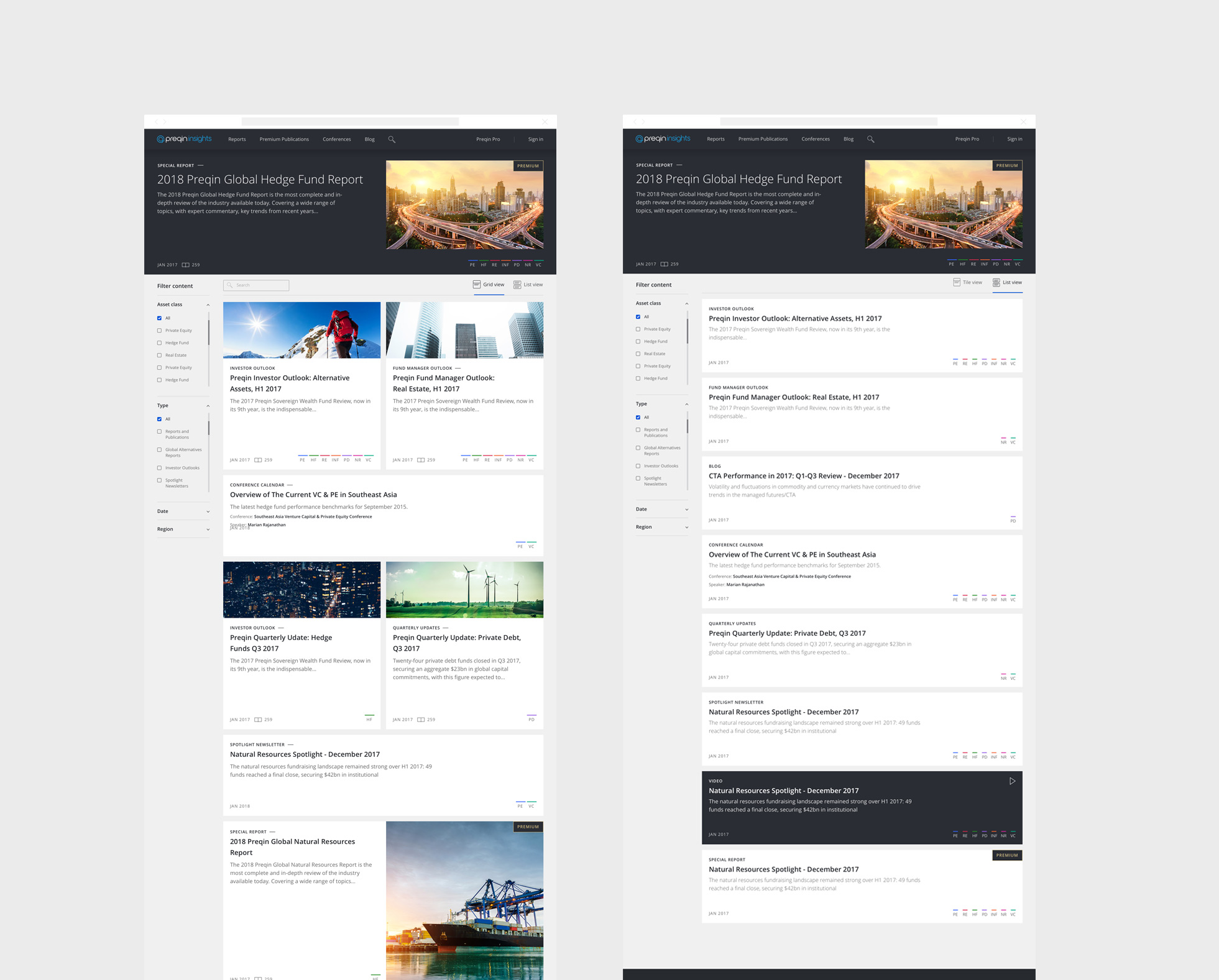
Task: Click PD tag on CTA Performance list row
Action: [x=1013, y=520]
